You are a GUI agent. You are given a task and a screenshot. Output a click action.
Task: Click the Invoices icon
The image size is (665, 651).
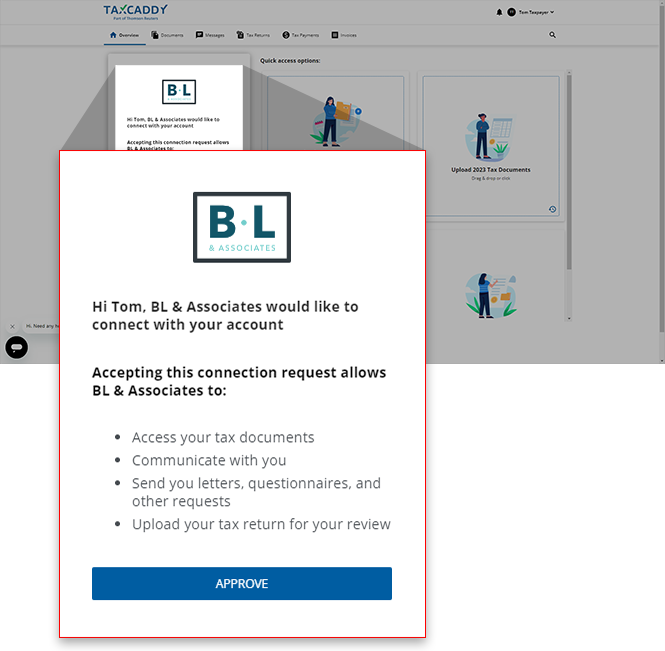335,35
